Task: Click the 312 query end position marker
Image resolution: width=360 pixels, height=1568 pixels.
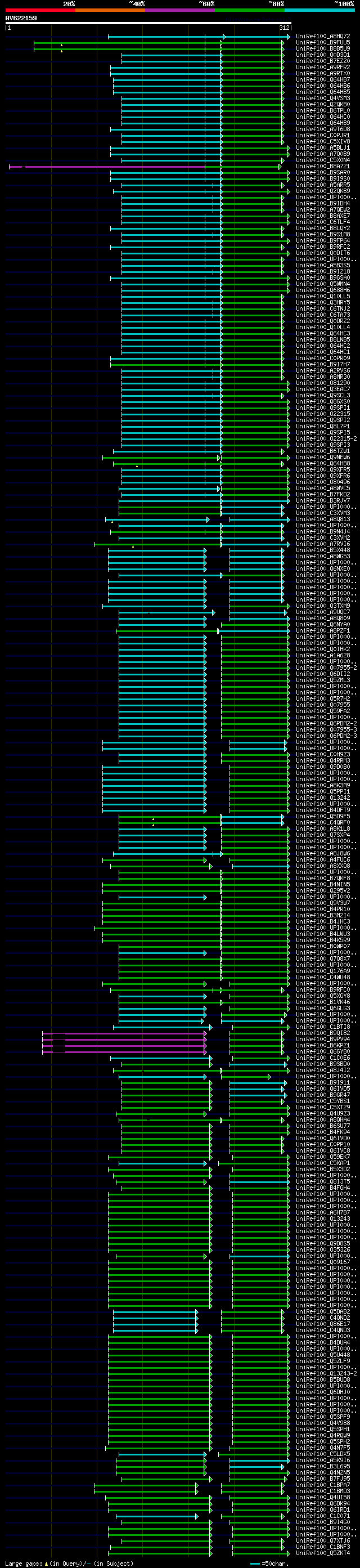Action: pyautogui.click(x=284, y=28)
